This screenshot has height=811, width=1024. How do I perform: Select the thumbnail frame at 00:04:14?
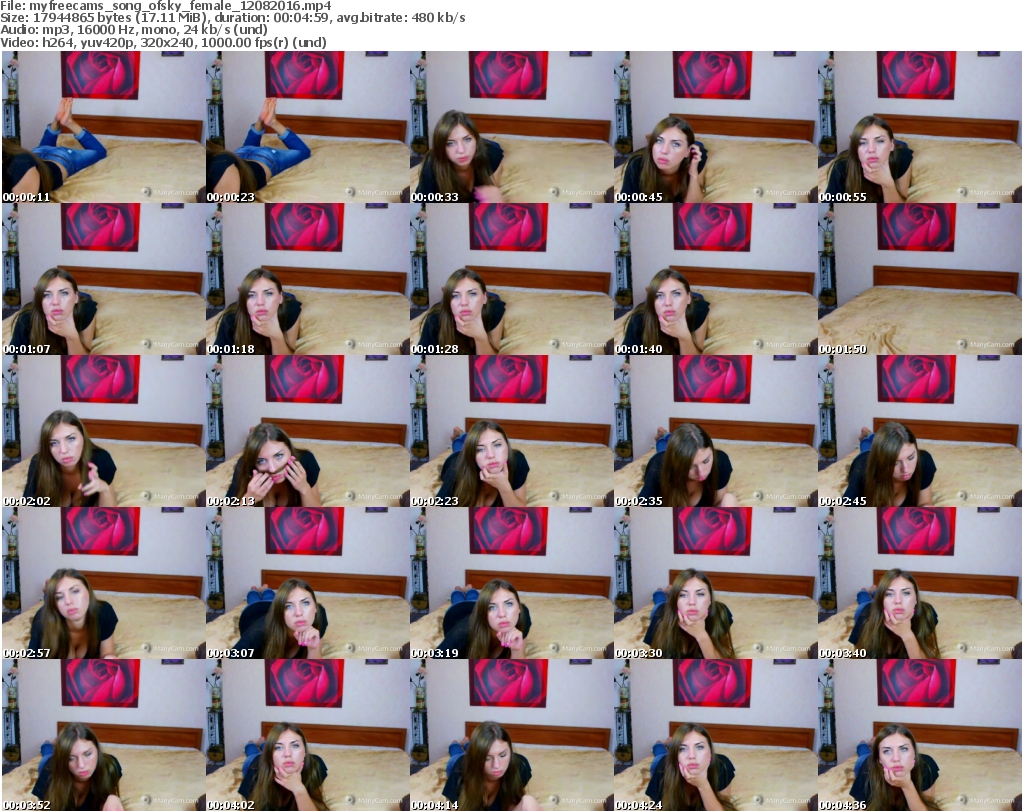pos(511,735)
